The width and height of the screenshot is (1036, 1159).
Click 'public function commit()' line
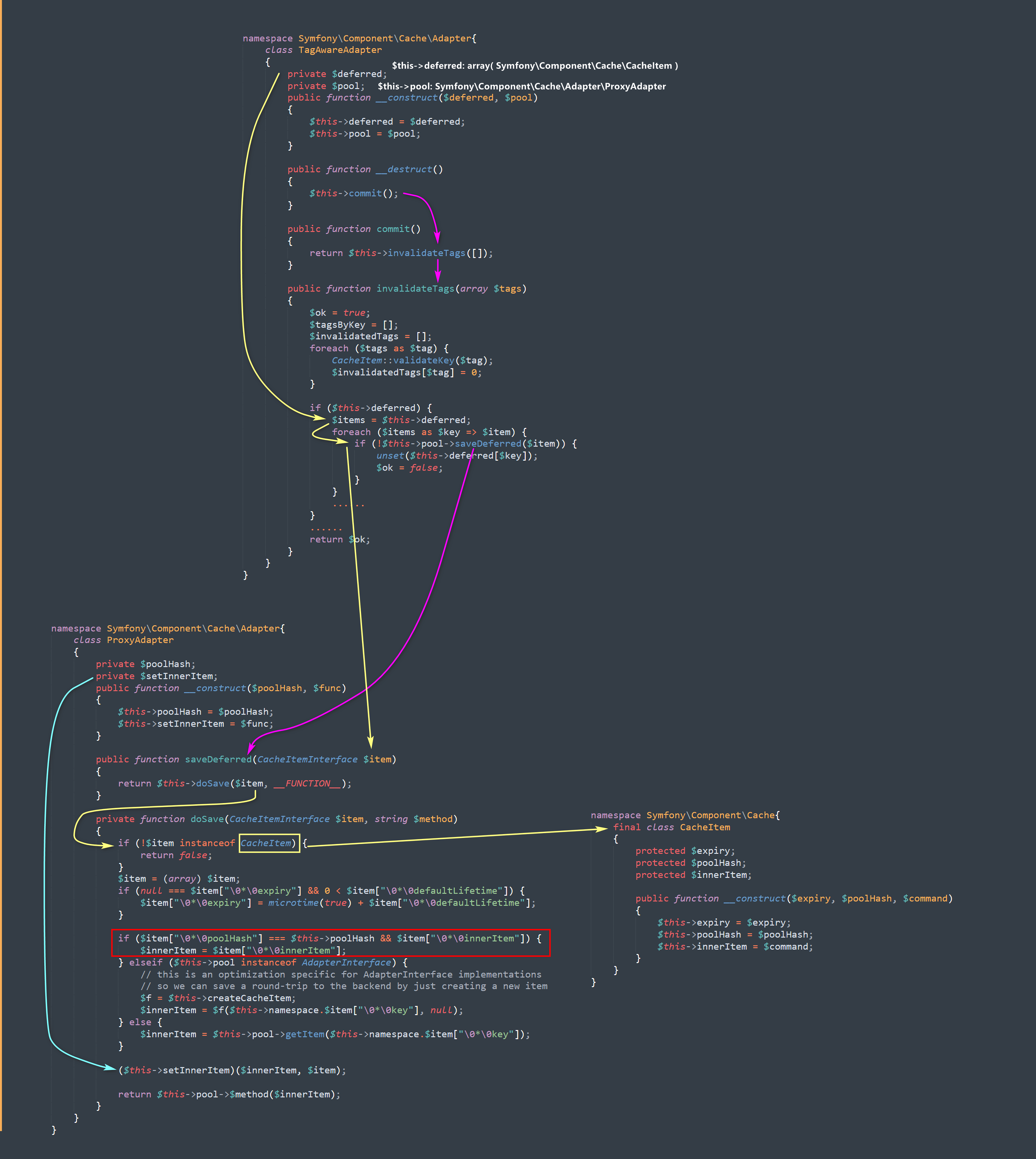[354, 229]
